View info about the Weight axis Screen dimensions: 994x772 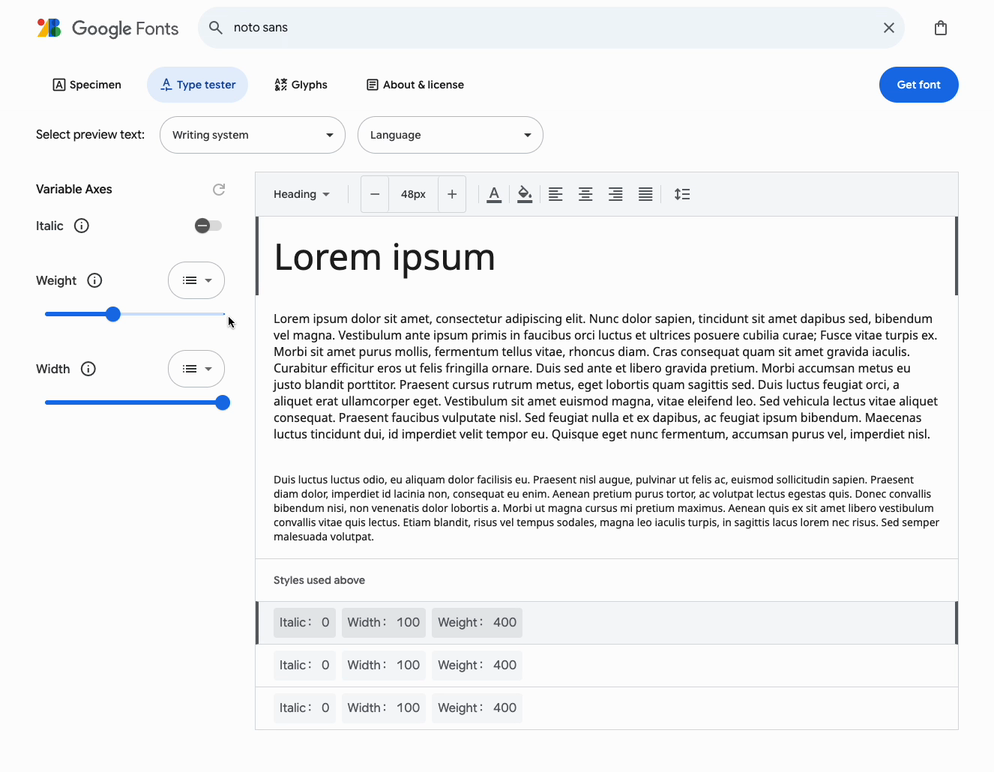pos(95,280)
